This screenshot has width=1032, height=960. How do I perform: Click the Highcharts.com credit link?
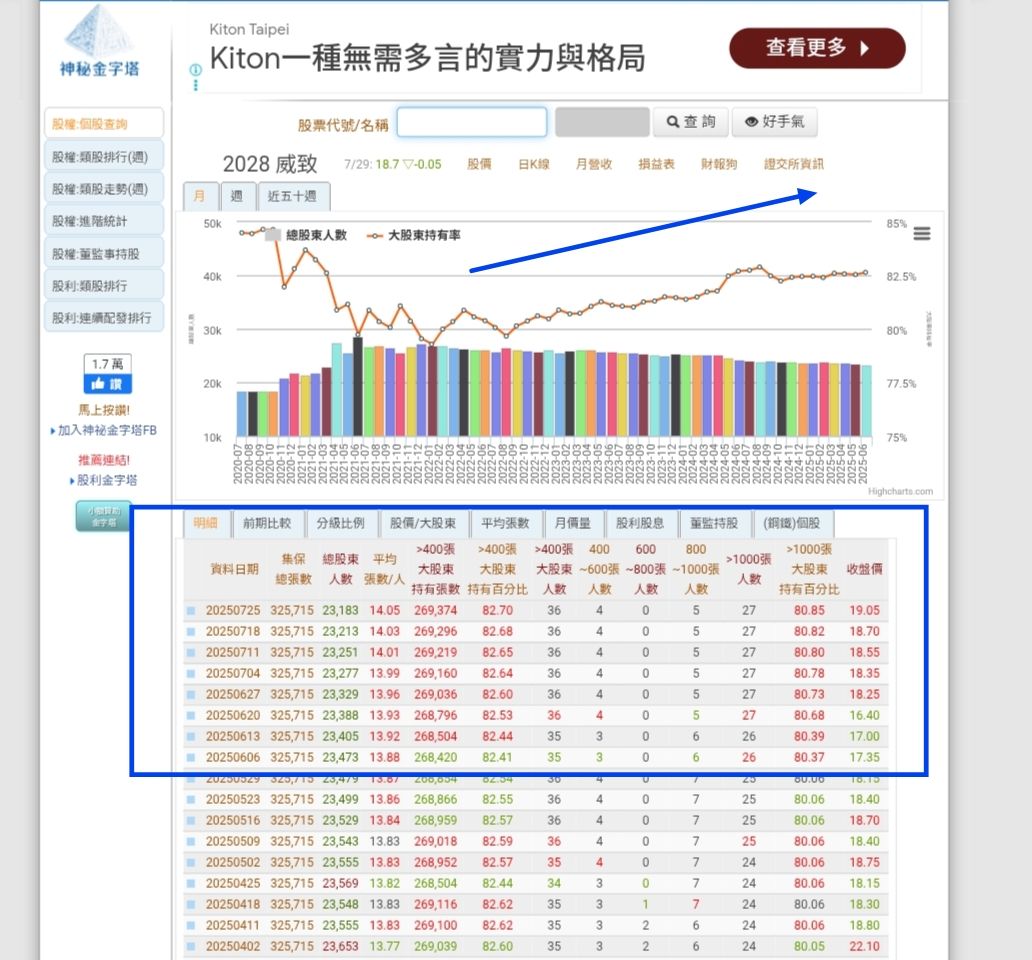(x=900, y=492)
